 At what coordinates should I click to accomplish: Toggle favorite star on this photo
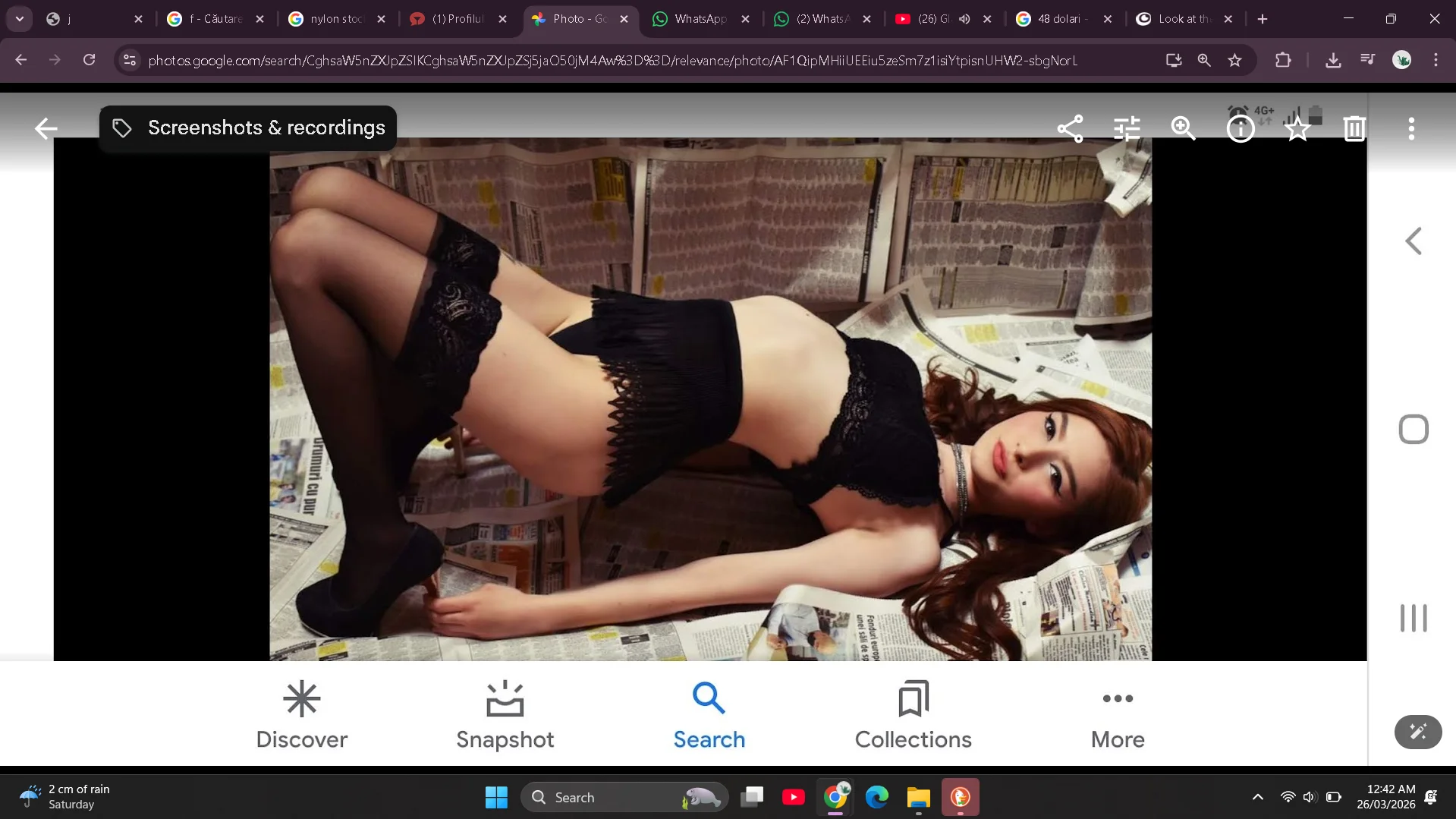coord(1297,128)
